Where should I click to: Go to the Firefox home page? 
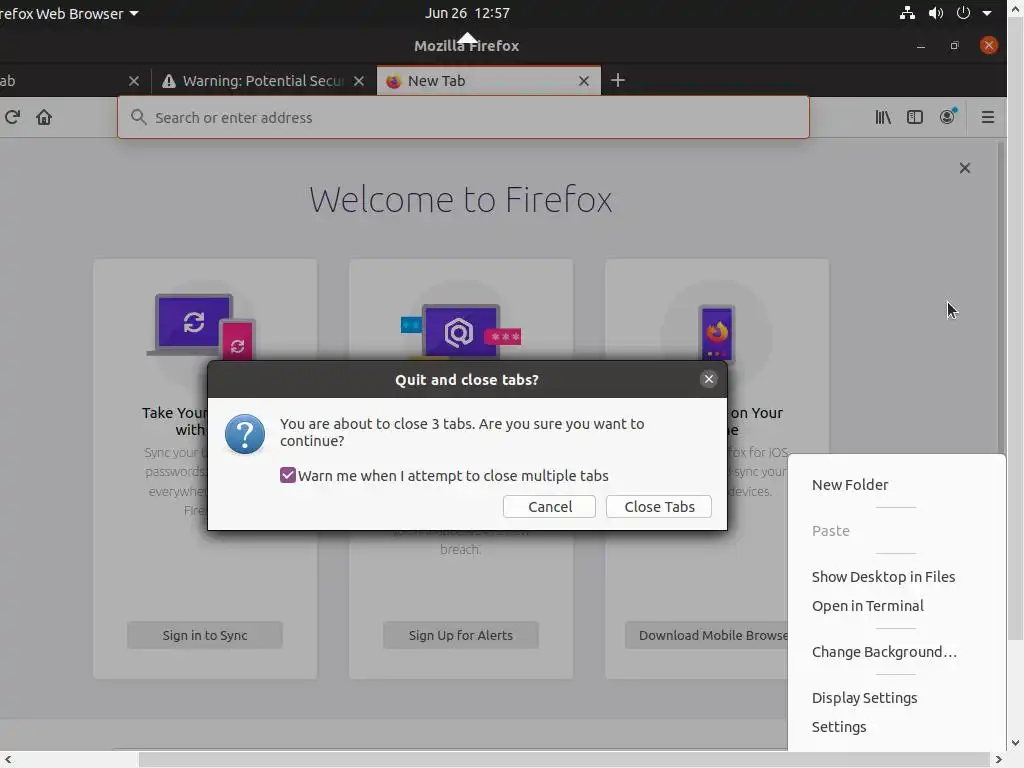44,118
